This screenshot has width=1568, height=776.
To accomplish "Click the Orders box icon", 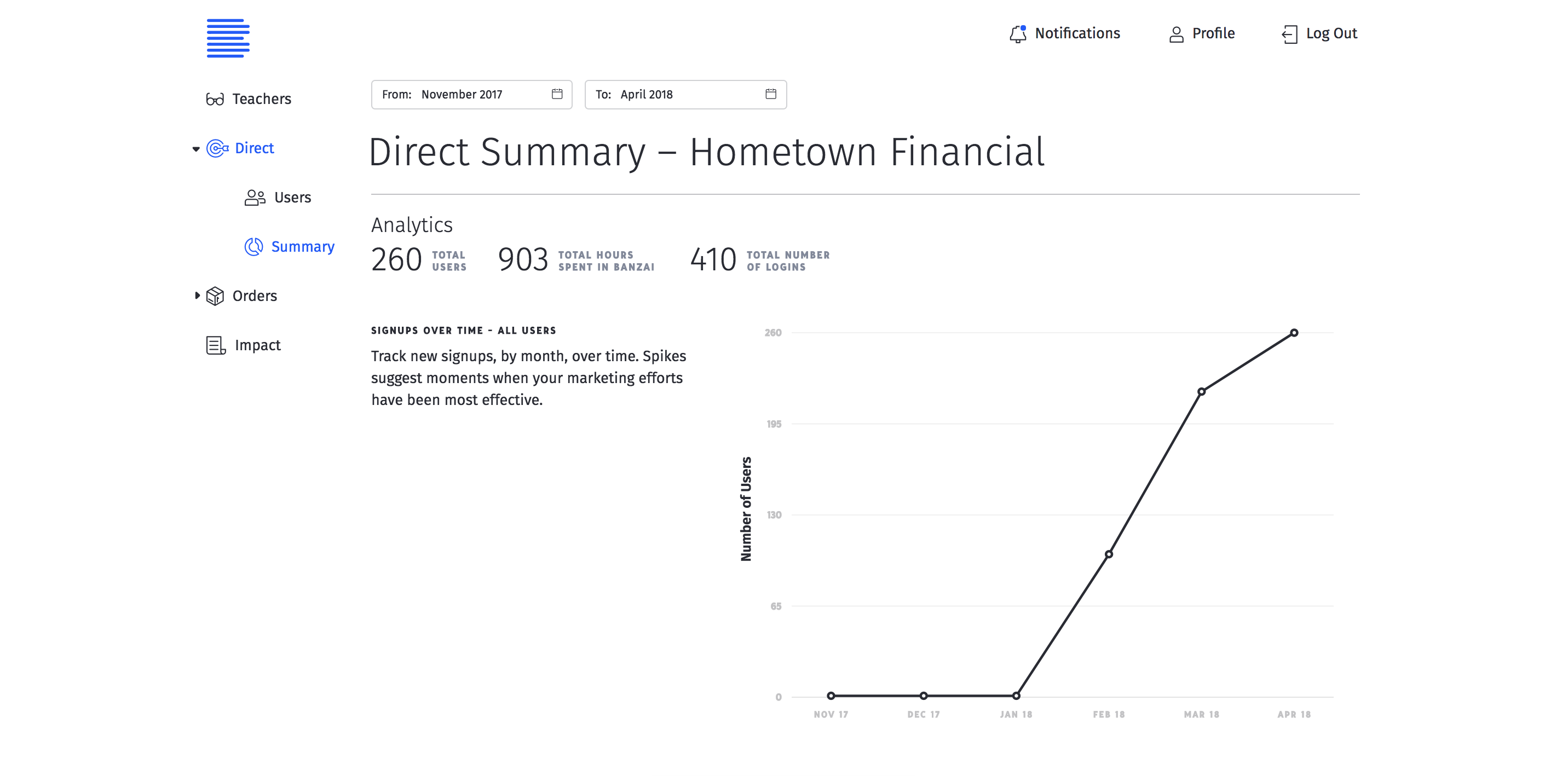I will point(215,296).
